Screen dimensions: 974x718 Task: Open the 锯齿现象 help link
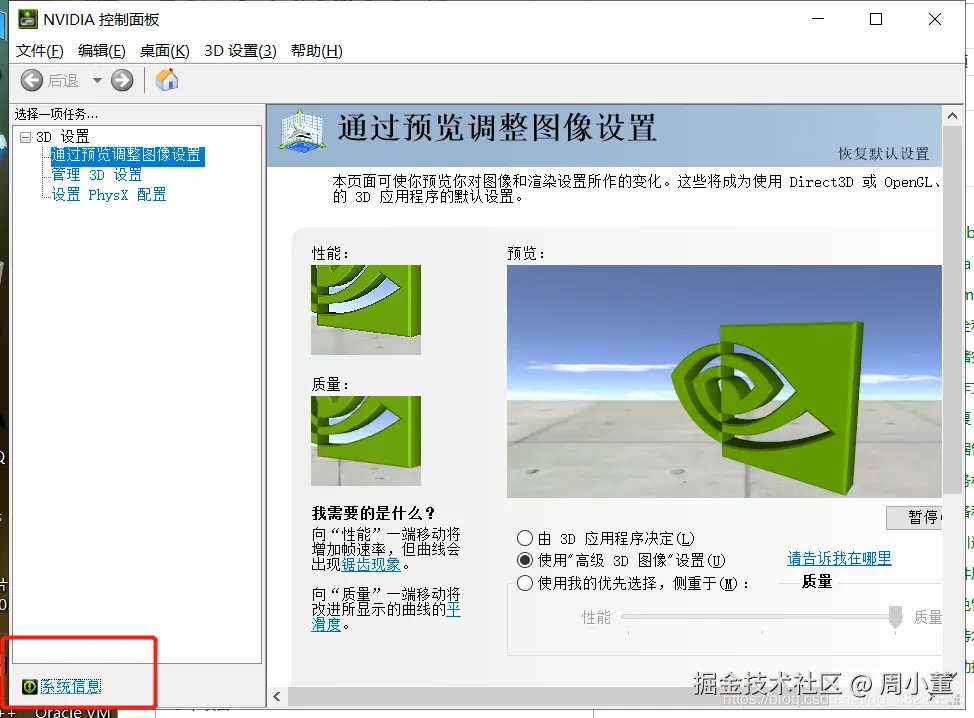click(371, 564)
